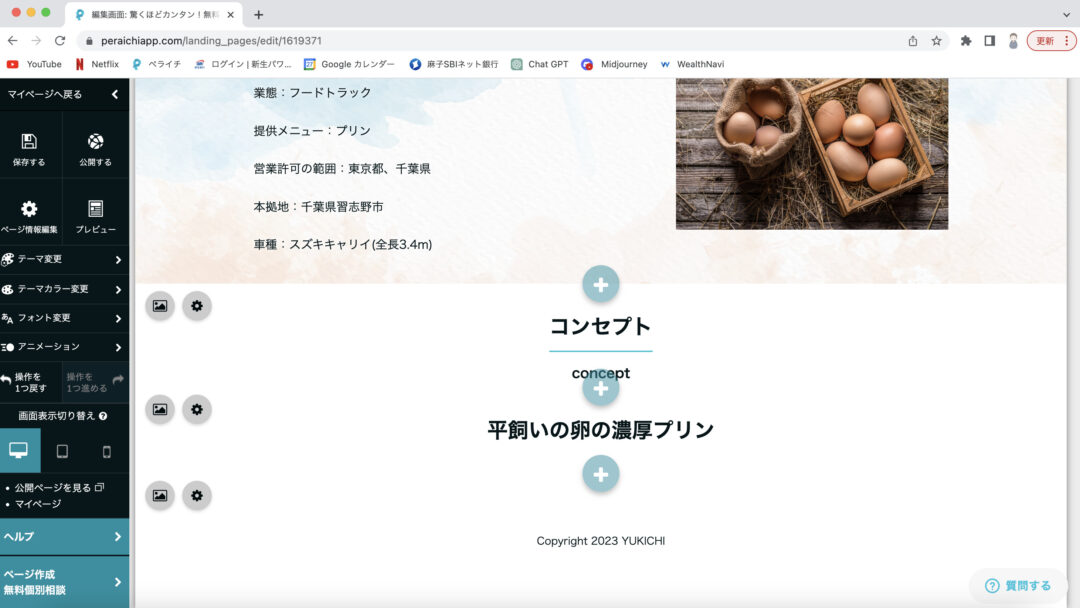Expand テーマカラー変更 menu
The width and height of the screenshot is (1080, 608).
(x=64, y=289)
